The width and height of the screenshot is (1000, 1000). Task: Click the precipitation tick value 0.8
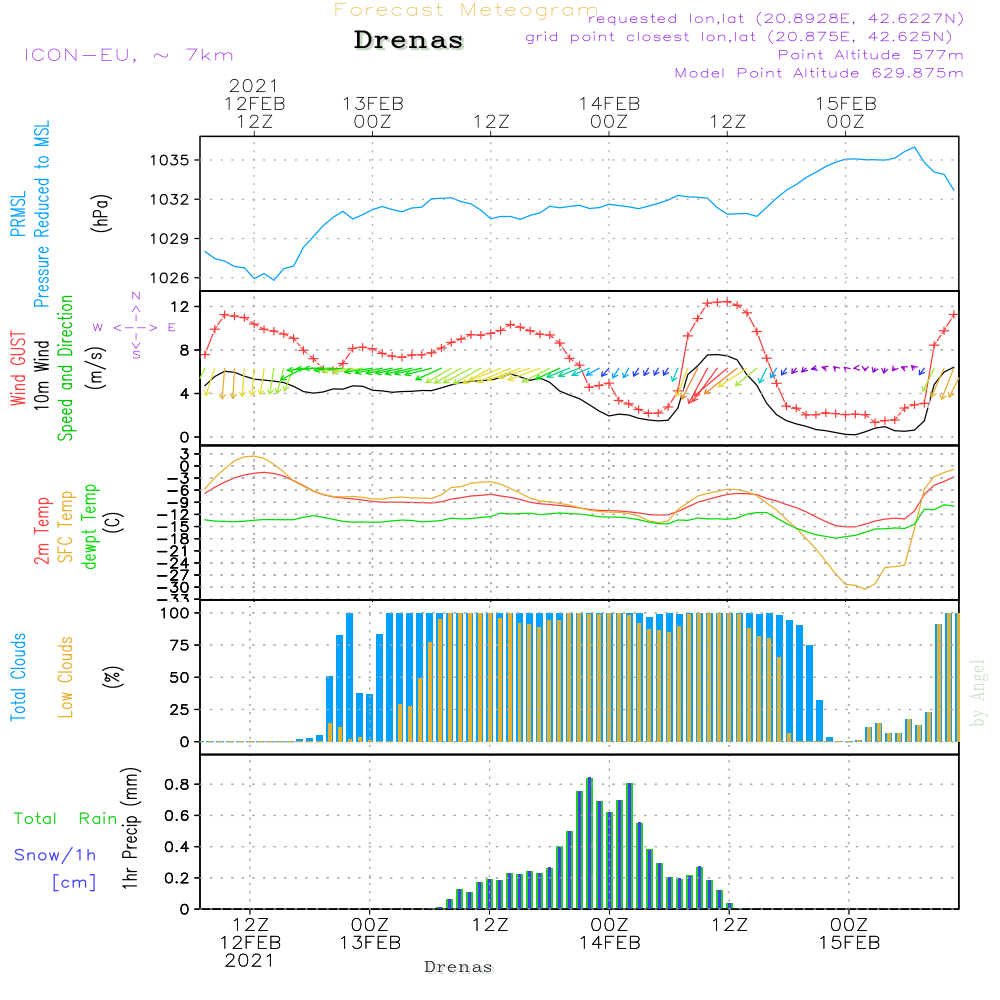point(177,784)
